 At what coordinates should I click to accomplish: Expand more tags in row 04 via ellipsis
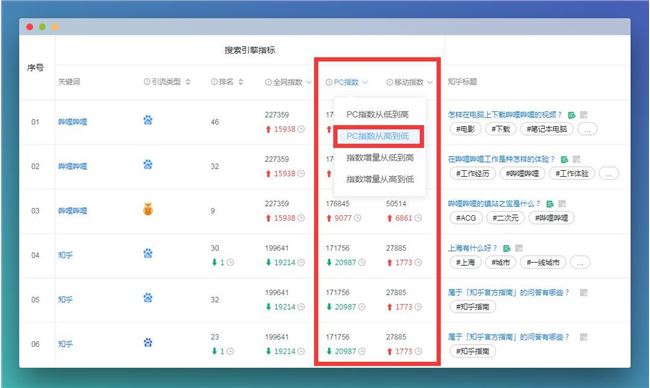tap(580, 262)
